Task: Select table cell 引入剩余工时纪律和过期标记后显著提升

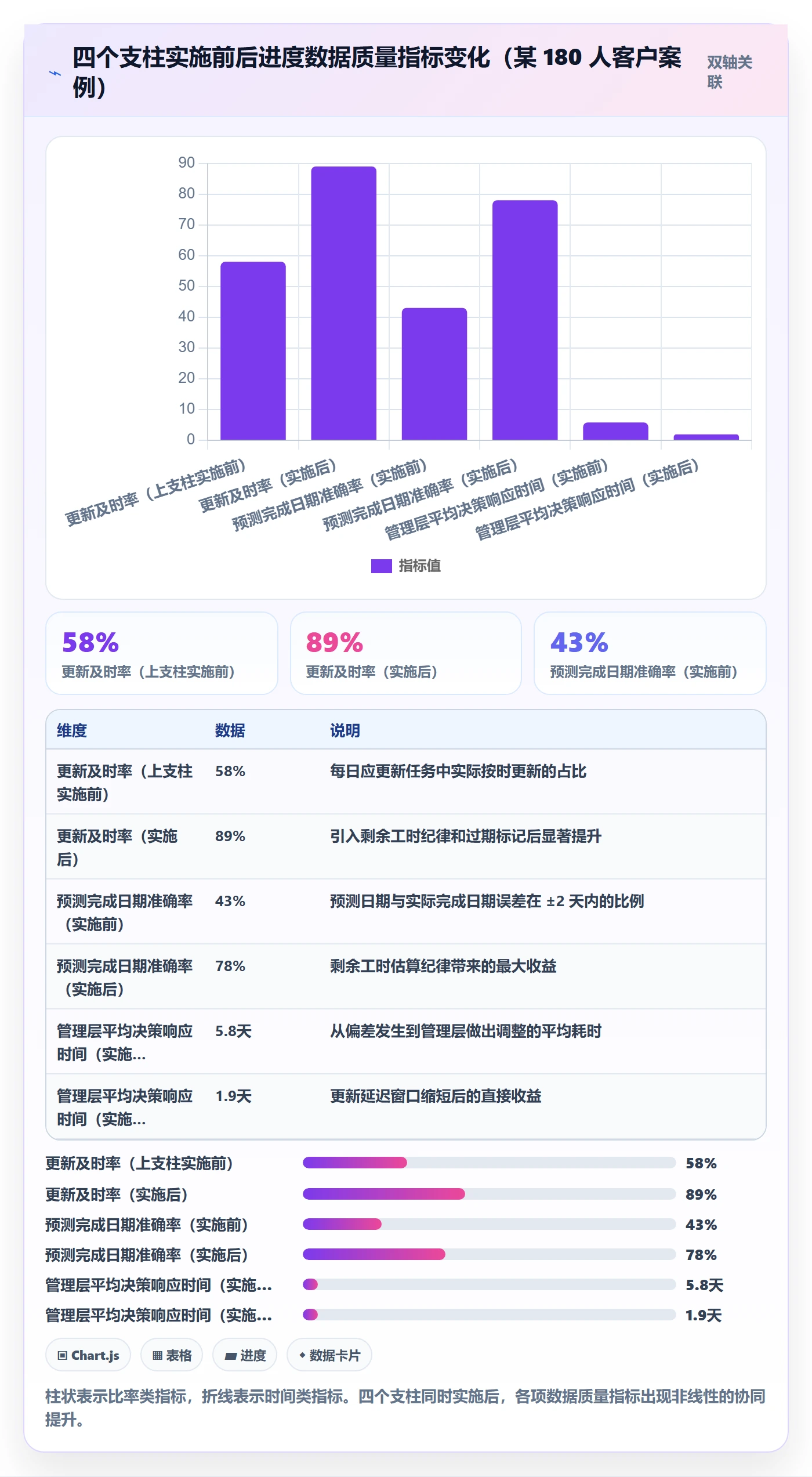Action: (466, 836)
